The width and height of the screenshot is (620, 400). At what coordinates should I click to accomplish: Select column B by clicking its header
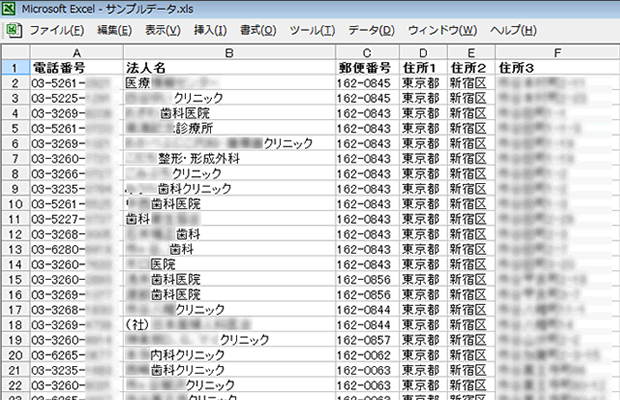click(229, 51)
